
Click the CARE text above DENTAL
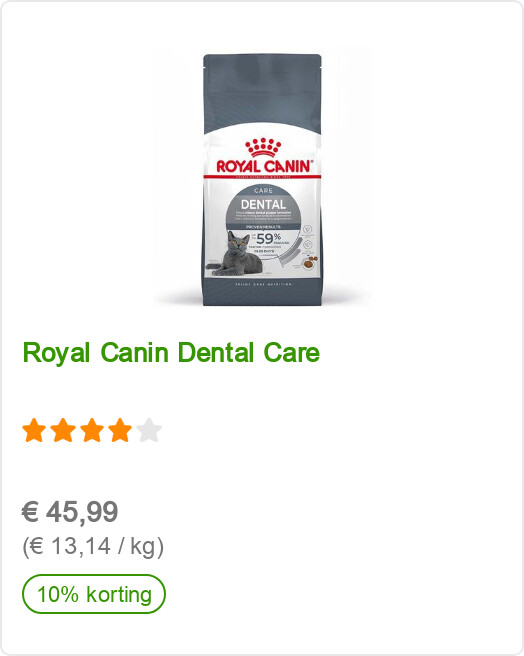(x=263, y=190)
